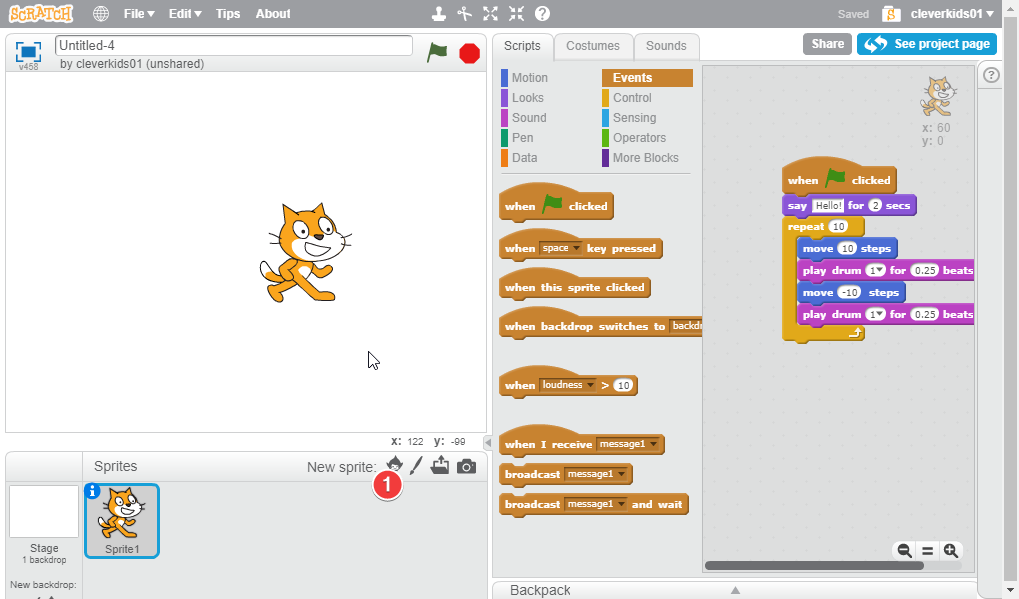Click the cat sprite on stage
This screenshot has height=599, width=1019.
(x=305, y=253)
